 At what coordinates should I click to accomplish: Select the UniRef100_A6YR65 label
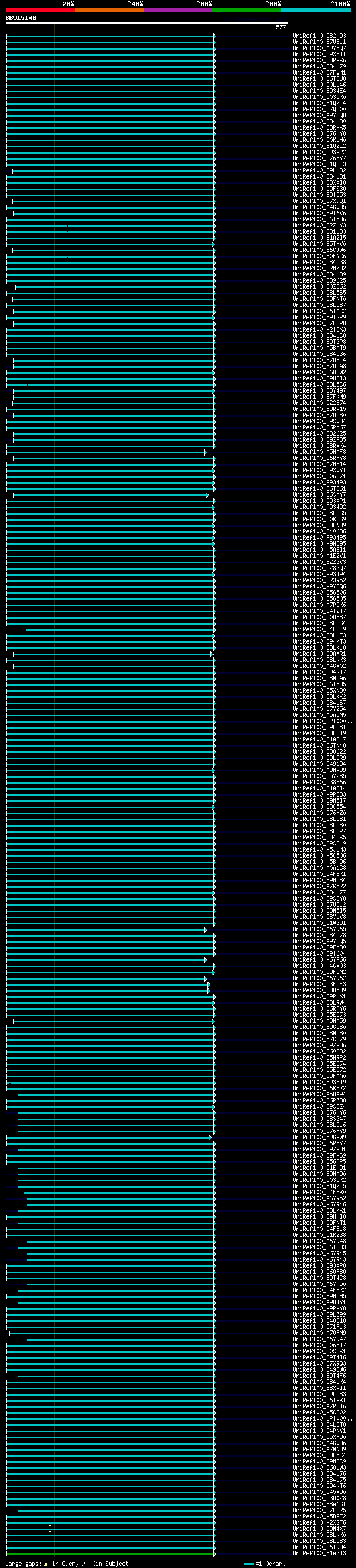(319, 929)
